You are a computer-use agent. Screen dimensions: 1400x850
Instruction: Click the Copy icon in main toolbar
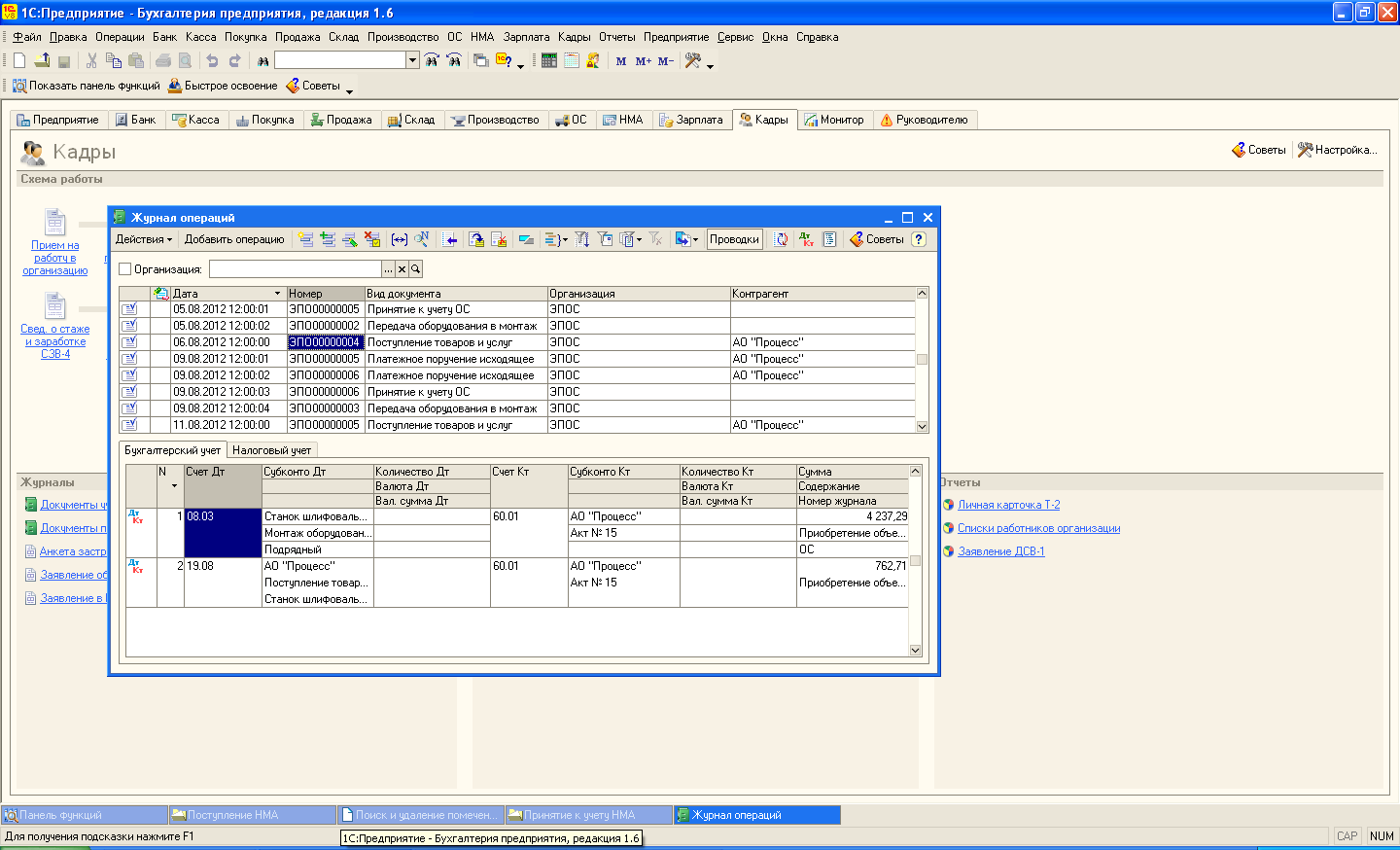click(x=114, y=60)
